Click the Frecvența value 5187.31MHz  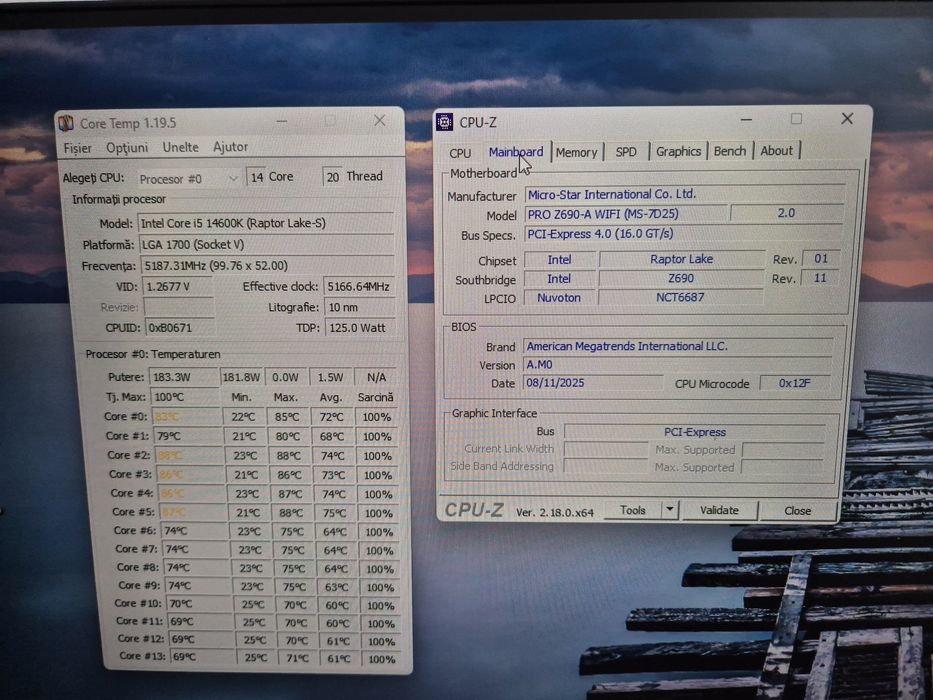(x=268, y=265)
